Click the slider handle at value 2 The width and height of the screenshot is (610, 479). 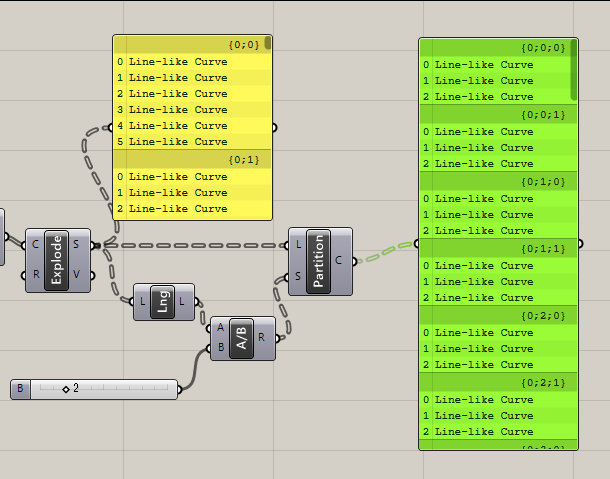click(x=66, y=389)
